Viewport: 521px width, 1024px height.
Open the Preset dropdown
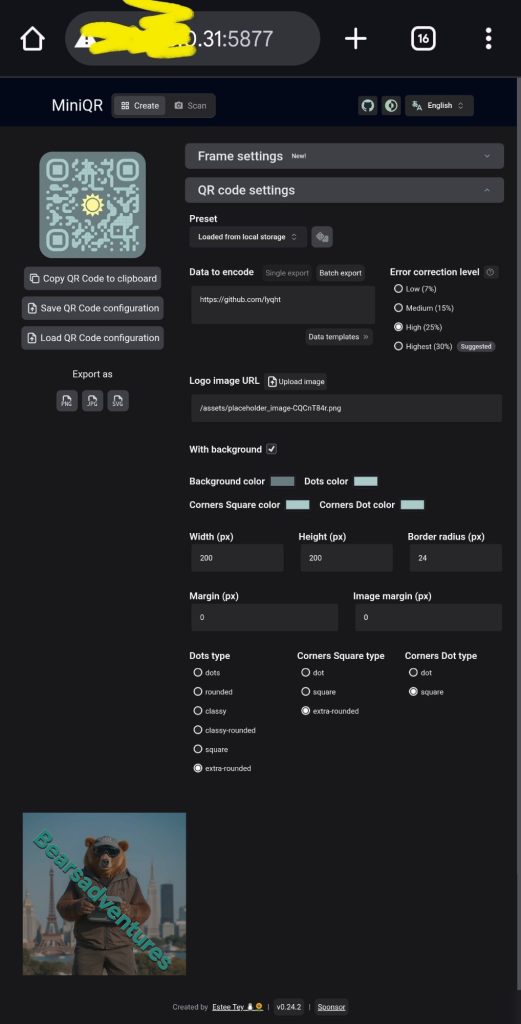[x=248, y=236]
